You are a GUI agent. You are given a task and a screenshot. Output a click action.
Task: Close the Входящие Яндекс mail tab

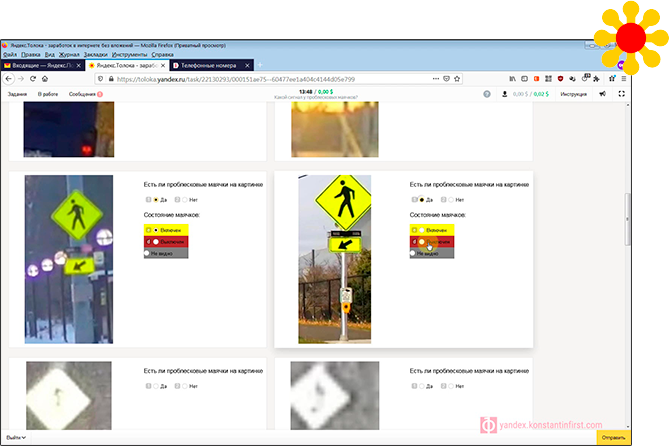(78, 66)
